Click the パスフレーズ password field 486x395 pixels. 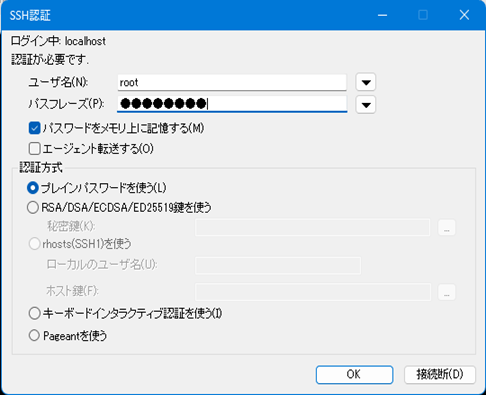232,104
